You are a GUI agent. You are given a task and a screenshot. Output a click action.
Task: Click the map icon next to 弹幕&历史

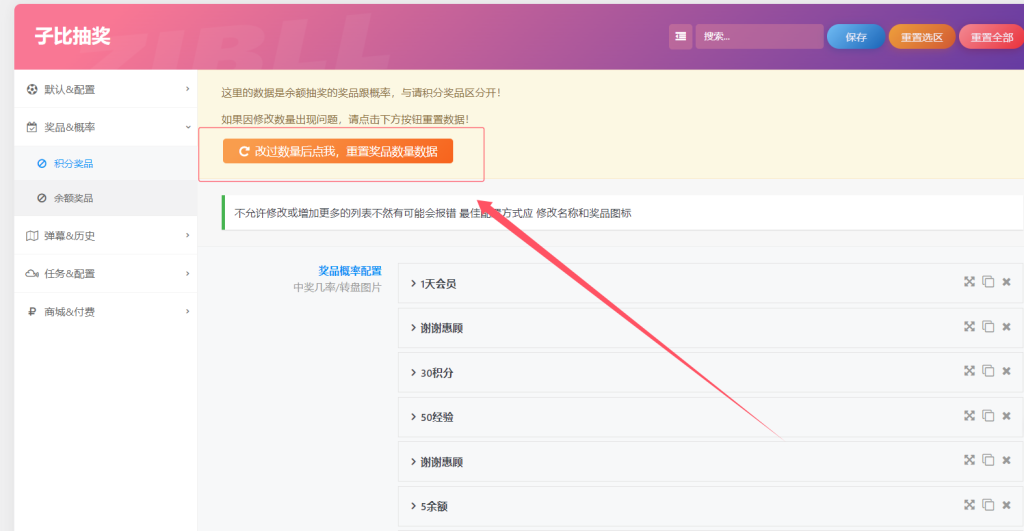pyautogui.click(x=32, y=235)
